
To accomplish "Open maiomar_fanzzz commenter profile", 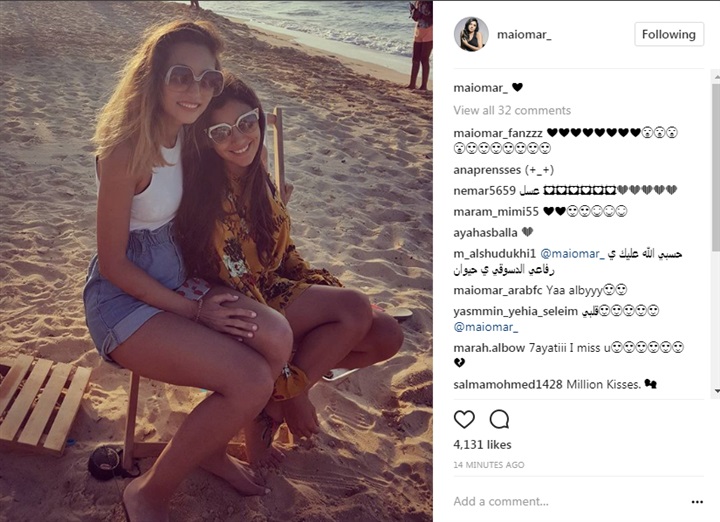I will pyautogui.click(x=498, y=133).
